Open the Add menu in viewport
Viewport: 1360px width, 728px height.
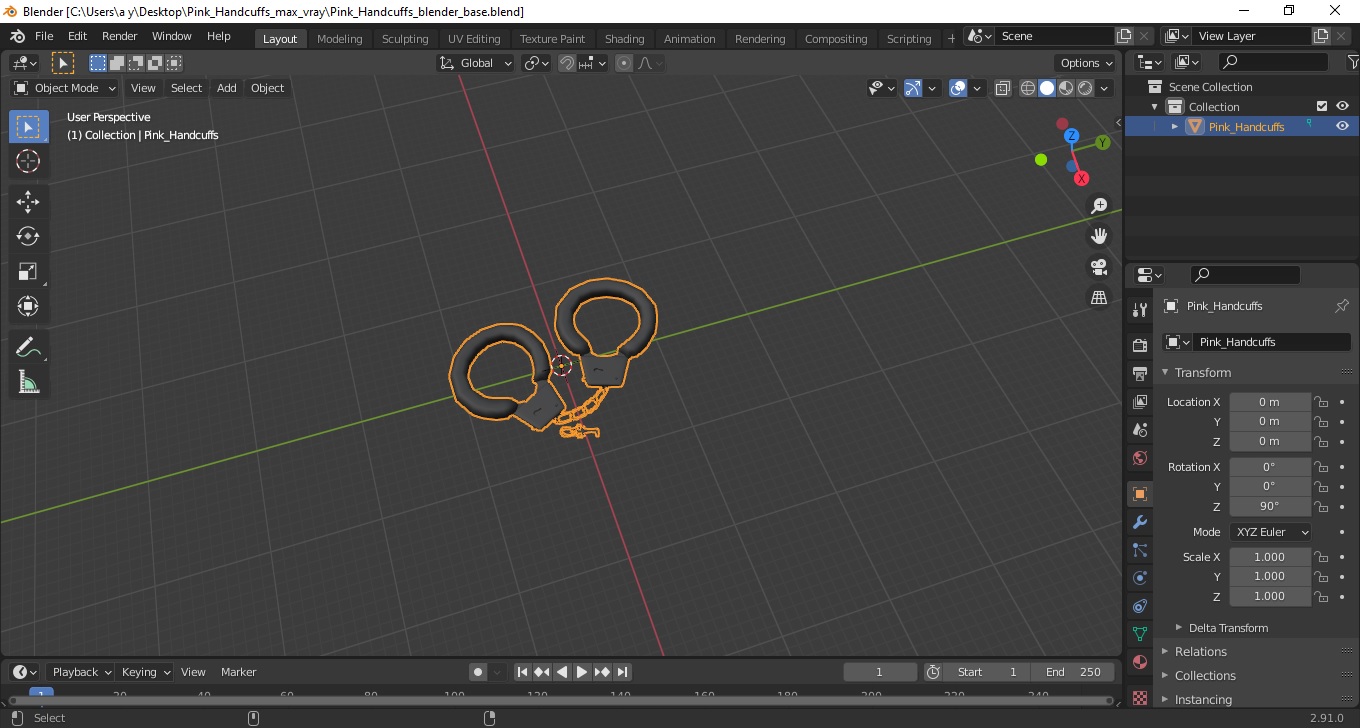tap(227, 88)
